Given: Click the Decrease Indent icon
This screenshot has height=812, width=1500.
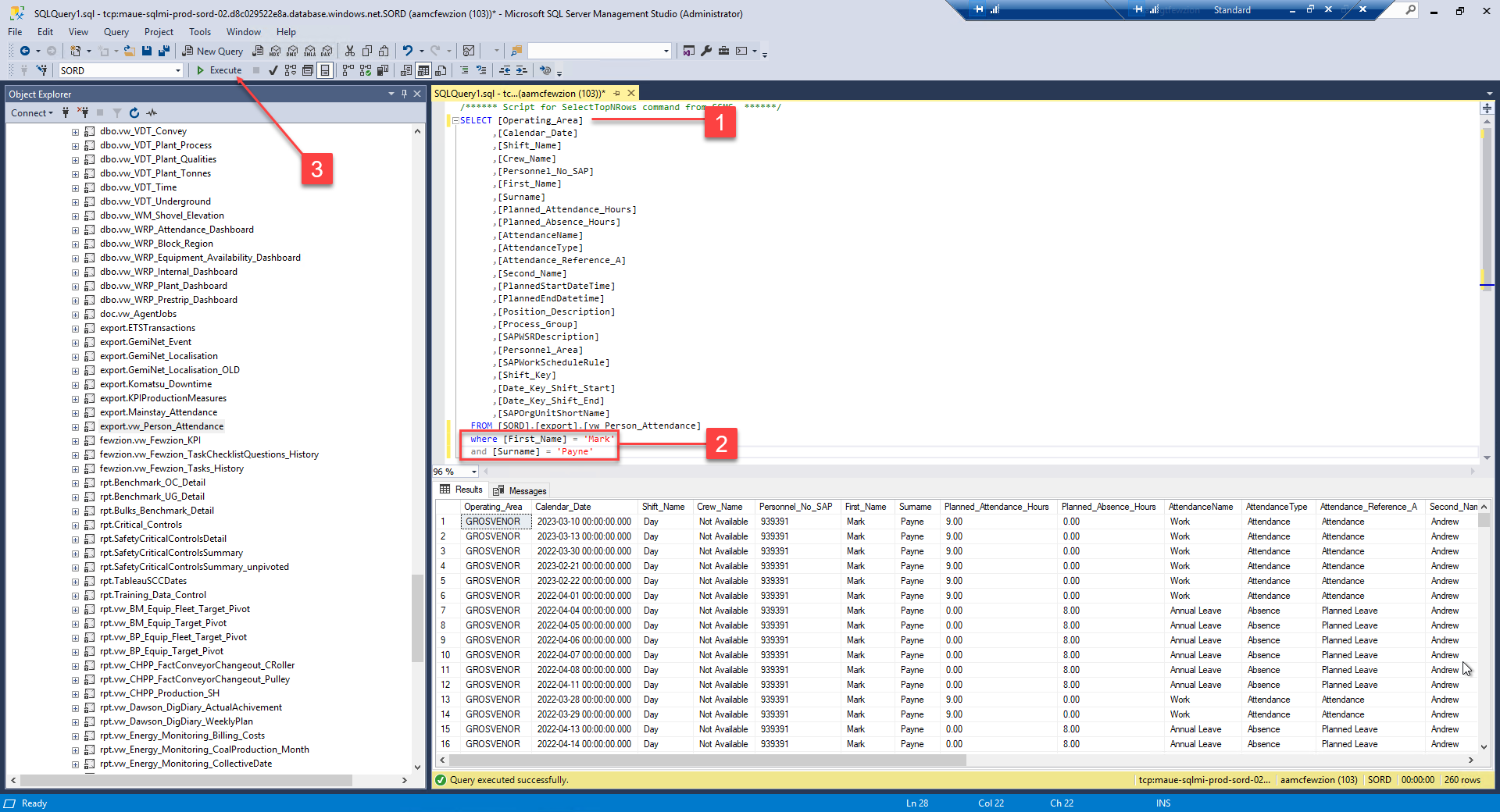Looking at the screenshot, I should click(x=505, y=70).
